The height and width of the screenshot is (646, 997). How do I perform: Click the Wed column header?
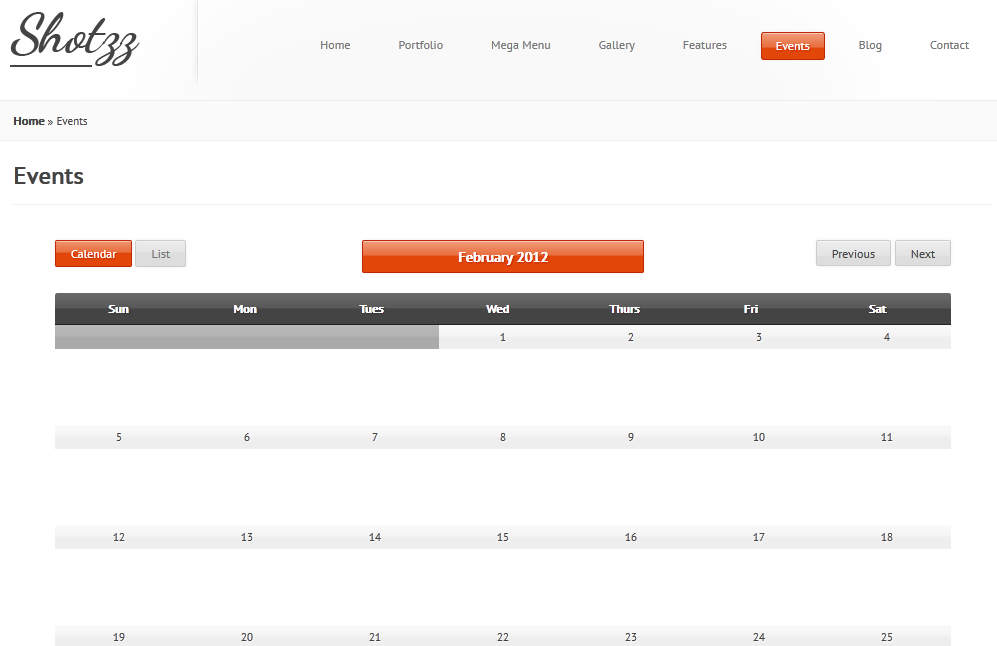click(498, 309)
